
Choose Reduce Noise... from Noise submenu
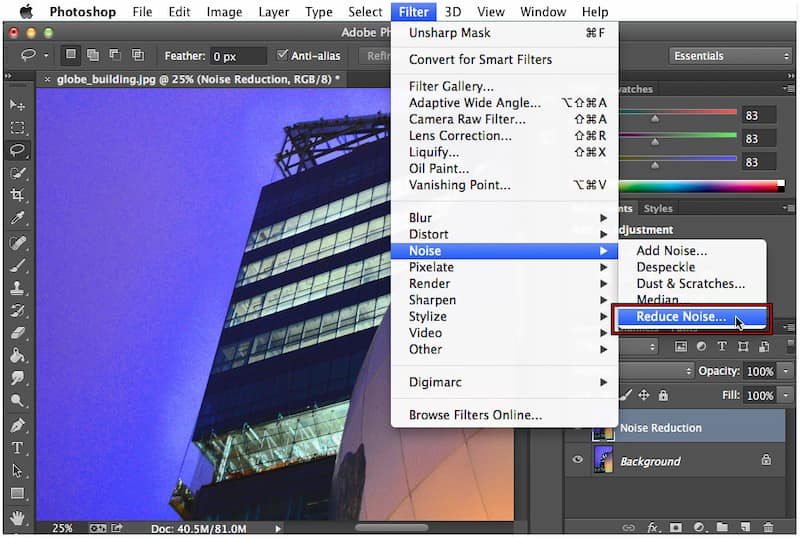tap(692, 317)
